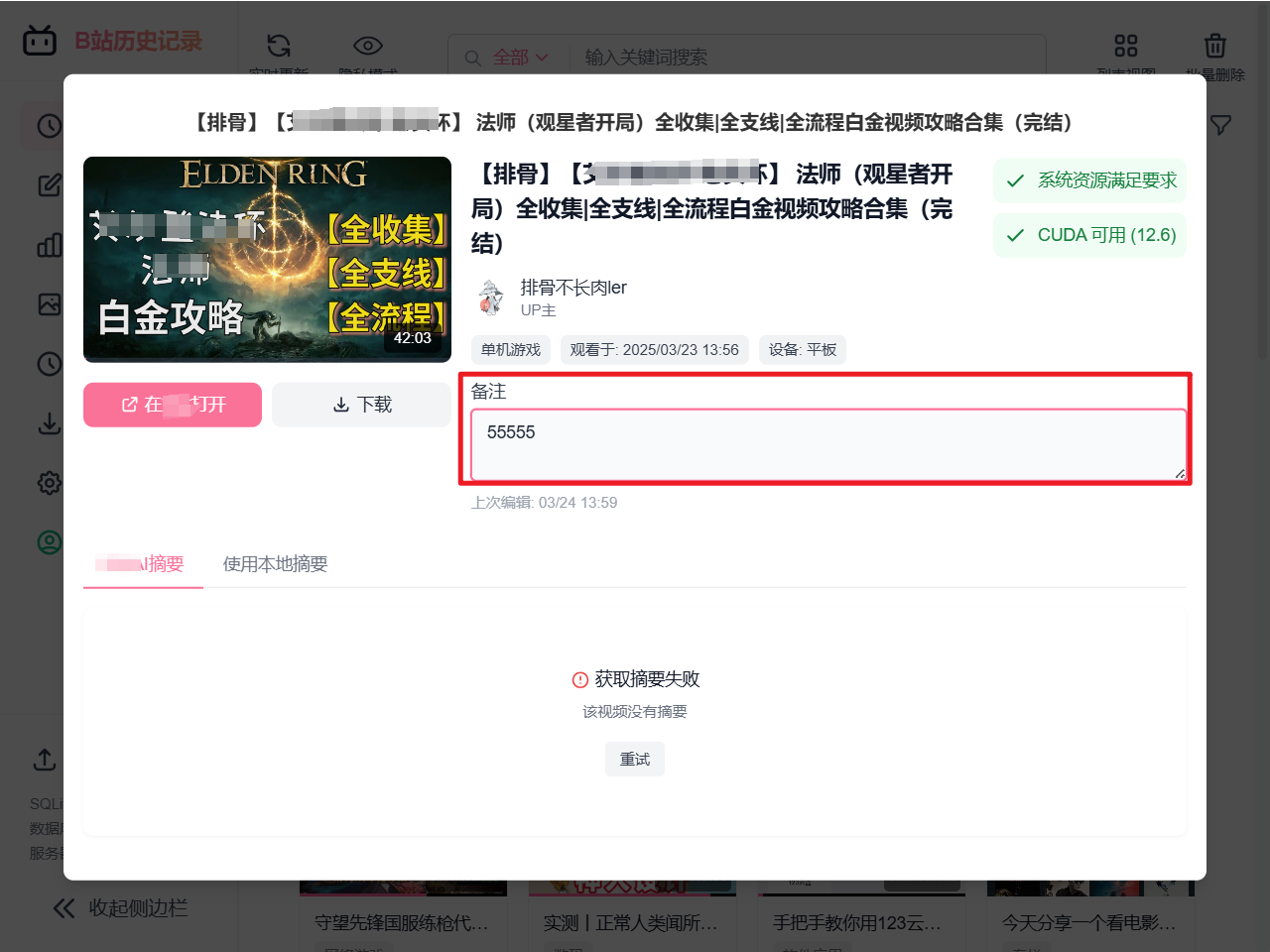Switch to list view grid icon

(x=1126, y=46)
